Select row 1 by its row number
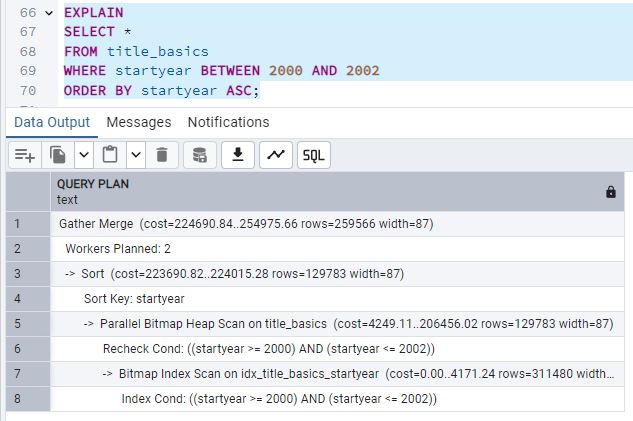This screenshot has height=421, width=633. (x=17, y=224)
